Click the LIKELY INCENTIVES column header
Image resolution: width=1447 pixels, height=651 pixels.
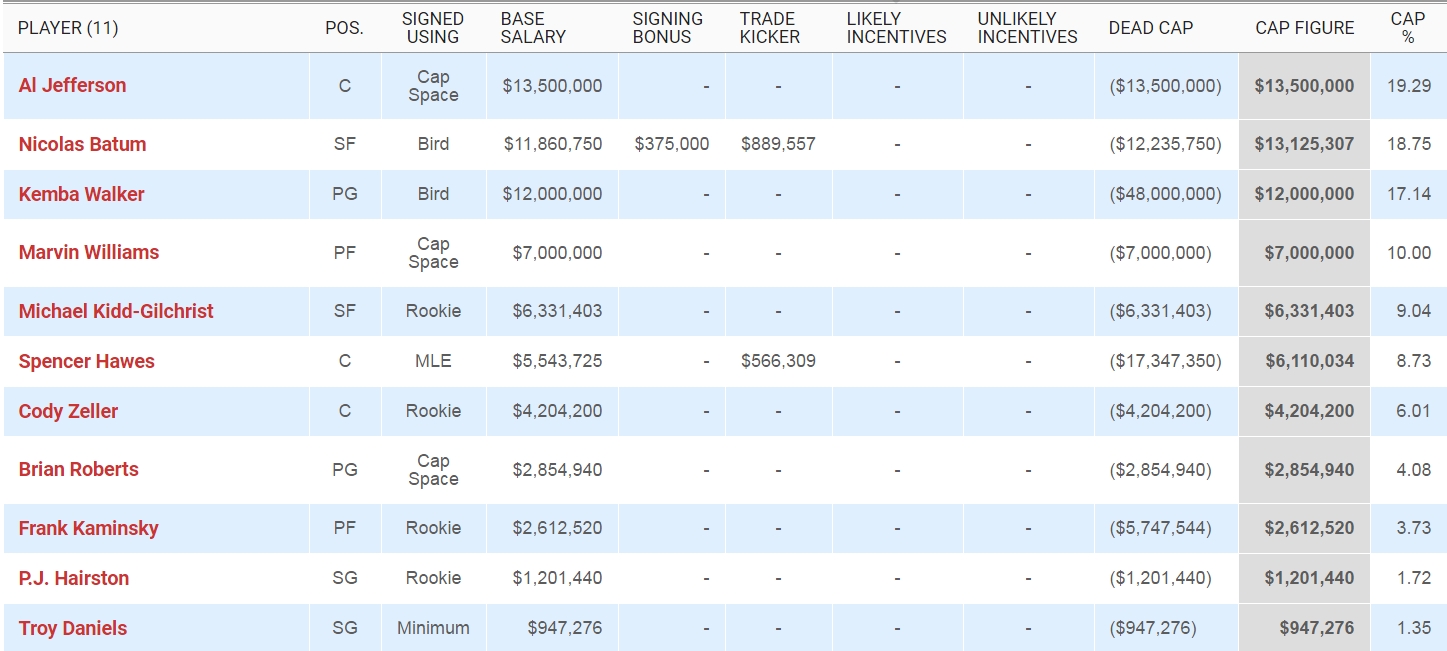pyautogui.click(x=897, y=28)
